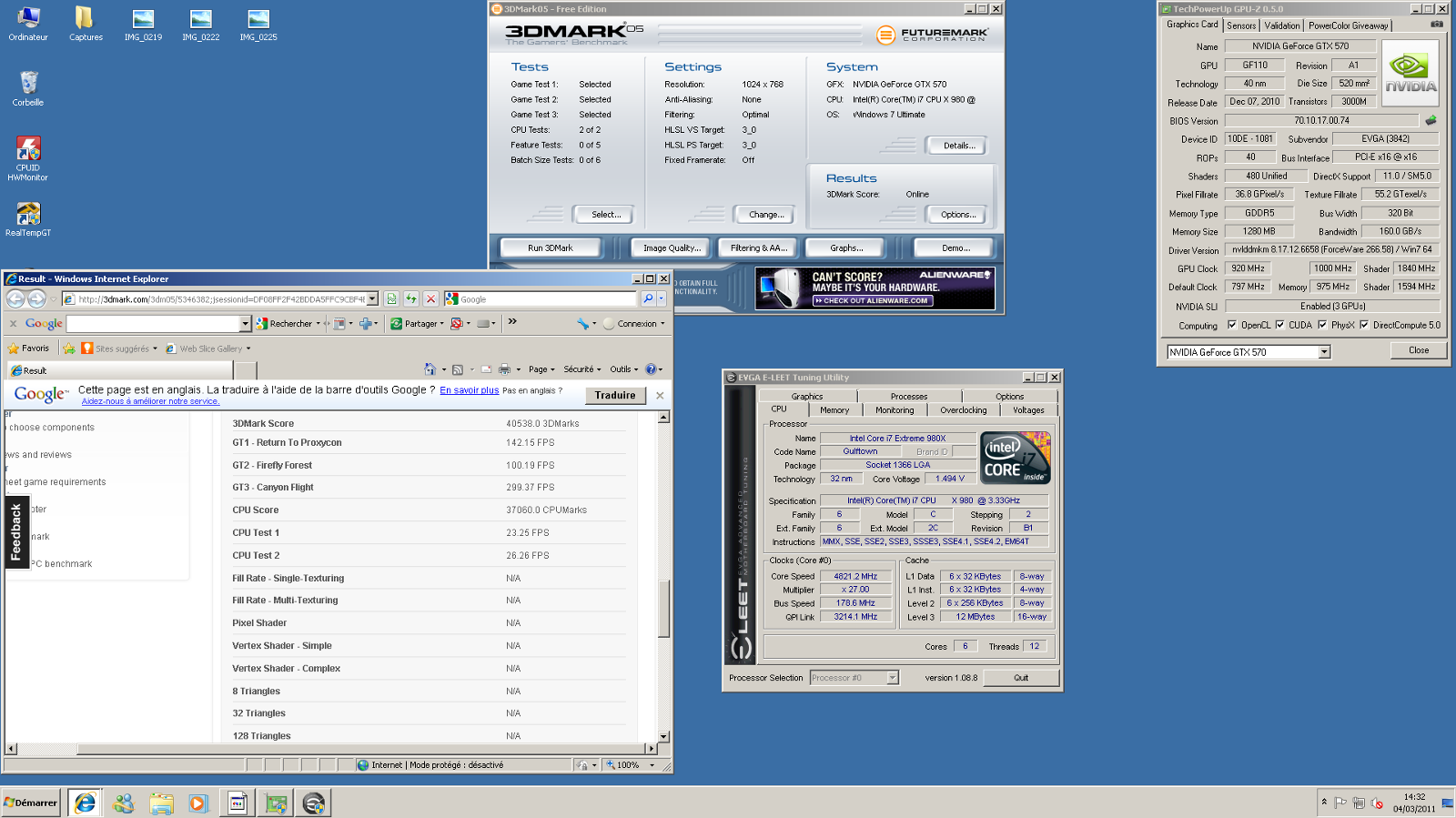
Task: Click the NVIDIA logo in GPU-Z
Action: 1410,73
